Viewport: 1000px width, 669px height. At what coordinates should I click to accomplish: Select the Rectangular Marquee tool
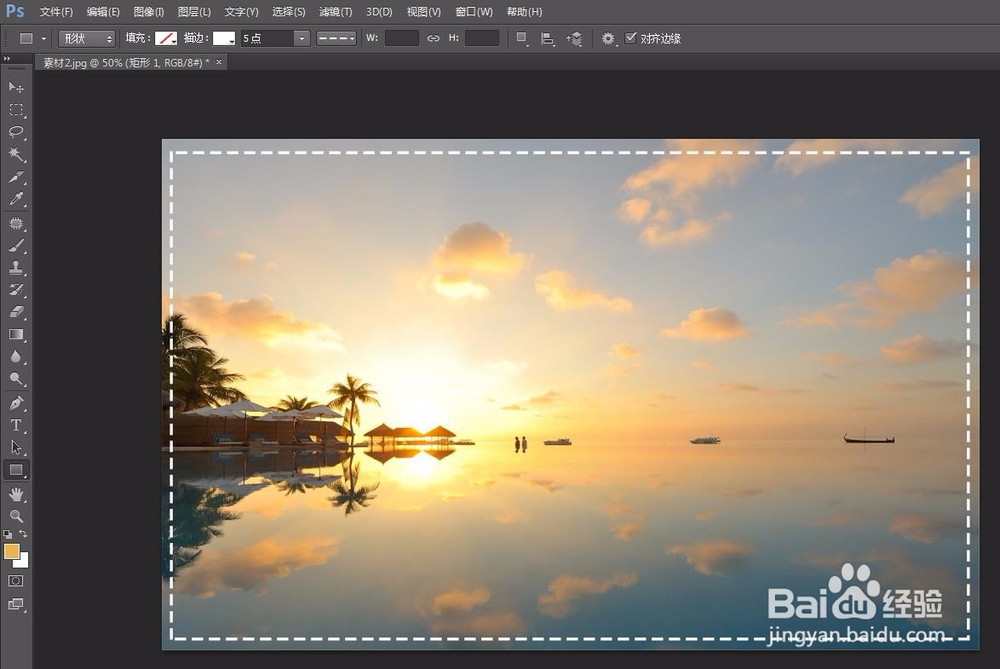(16, 110)
